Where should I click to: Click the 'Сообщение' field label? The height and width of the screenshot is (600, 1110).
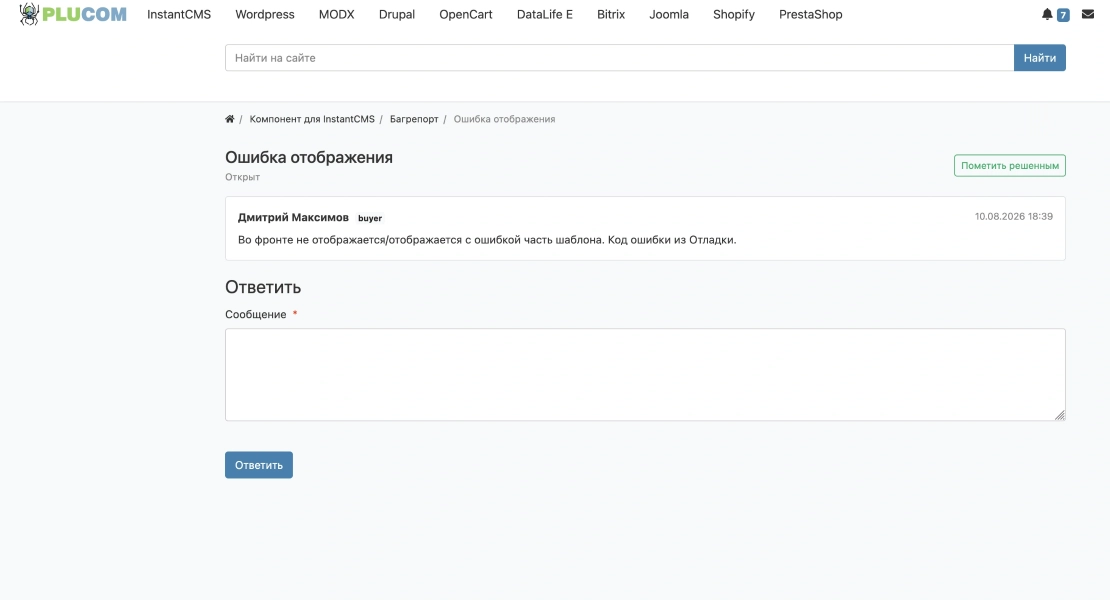(x=256, y=314)
